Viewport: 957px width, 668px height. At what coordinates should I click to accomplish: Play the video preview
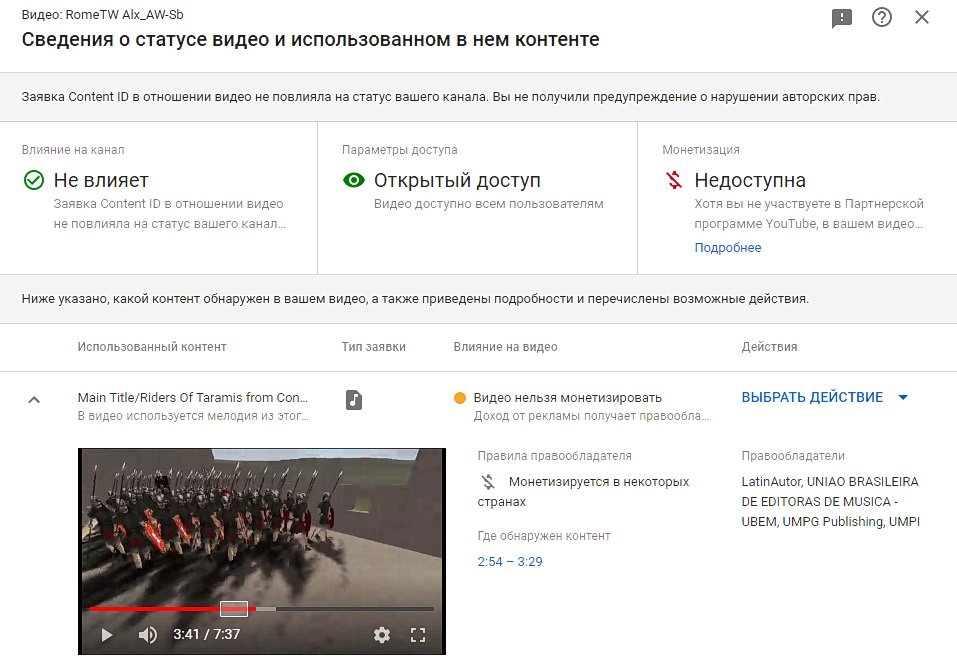click(107, 635)
